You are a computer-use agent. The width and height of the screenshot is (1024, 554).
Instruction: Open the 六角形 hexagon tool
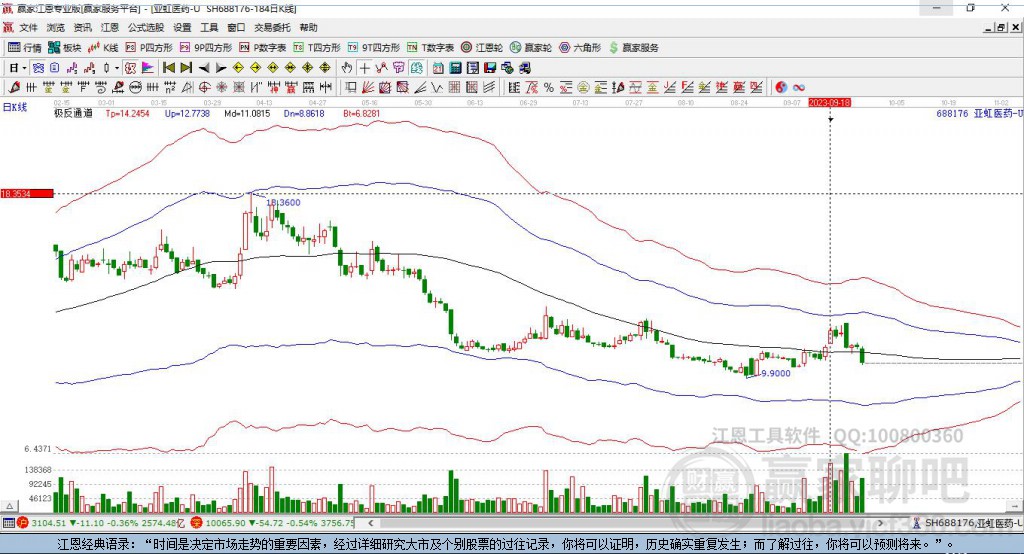[580, 48]
